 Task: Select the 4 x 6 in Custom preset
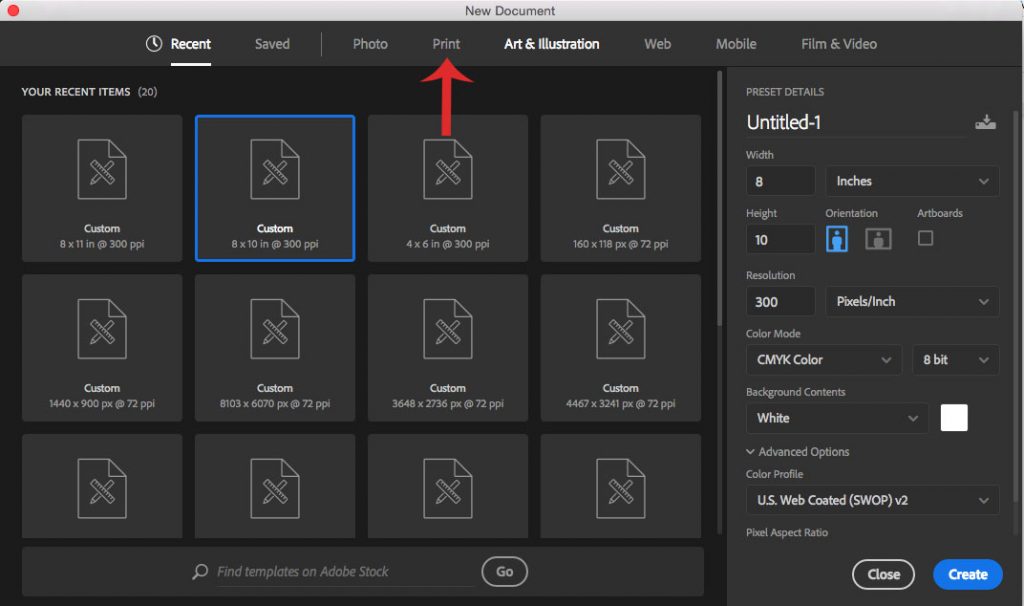point(447,187)
